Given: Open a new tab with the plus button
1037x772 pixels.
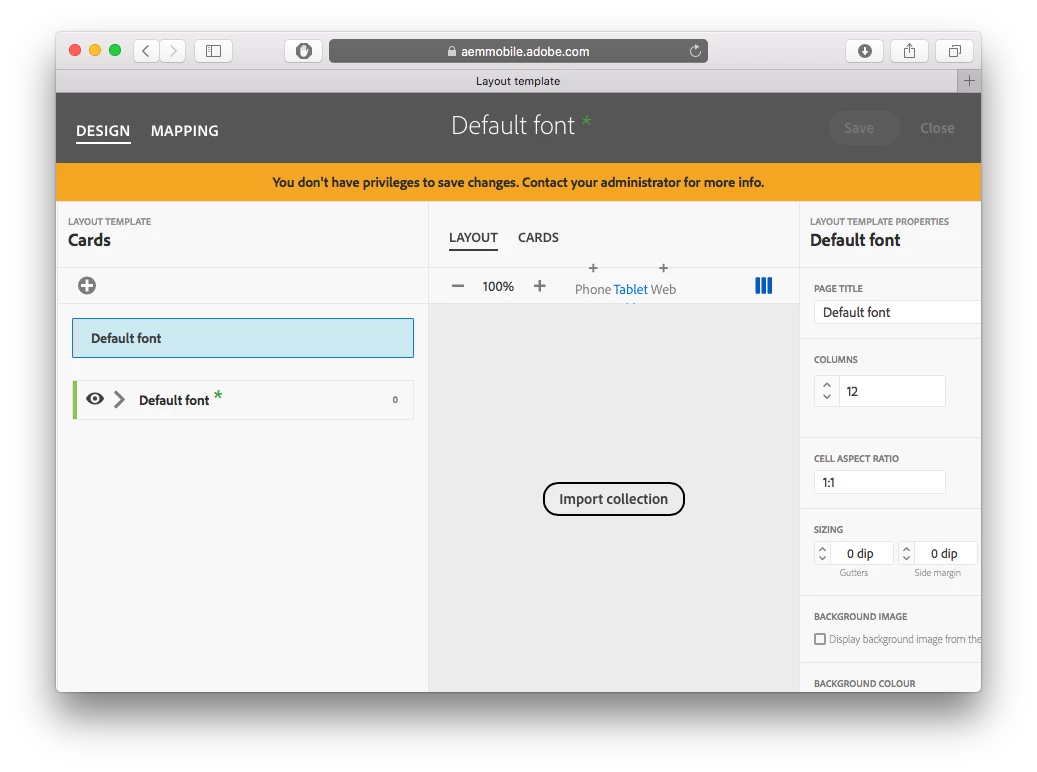Looking at the screenshot, I should pos(969,81).
